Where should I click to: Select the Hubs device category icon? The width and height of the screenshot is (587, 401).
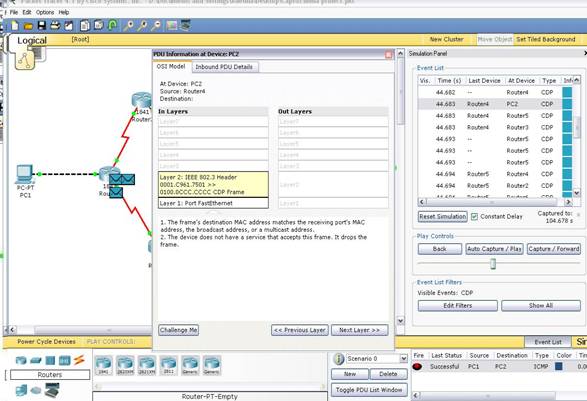click(50, 361)
